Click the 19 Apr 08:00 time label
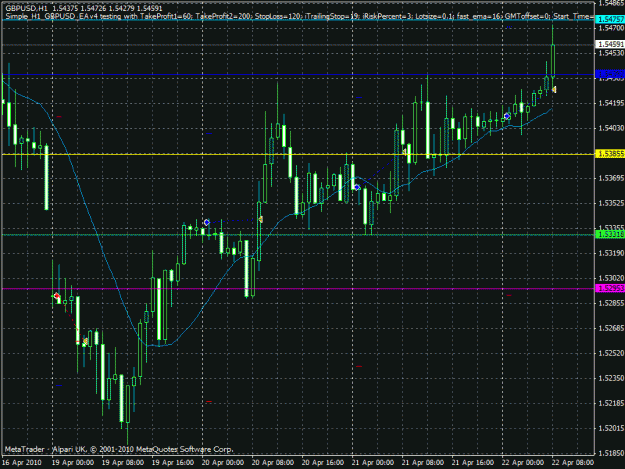The height and width of the screenshot is (469, 625). [123, 463]
